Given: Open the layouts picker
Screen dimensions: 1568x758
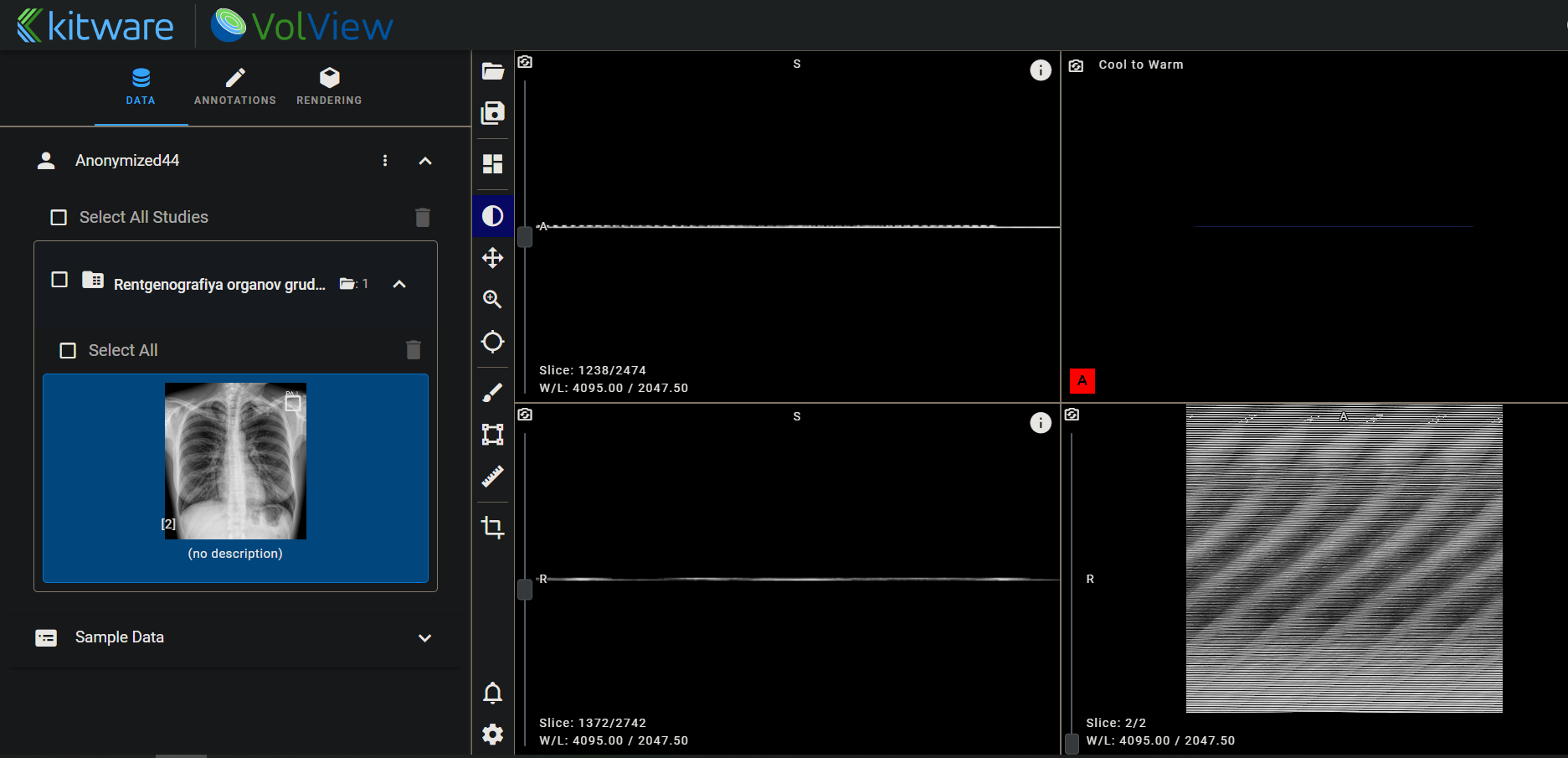Looking at the screenshot, I should [x=492, y=164].
